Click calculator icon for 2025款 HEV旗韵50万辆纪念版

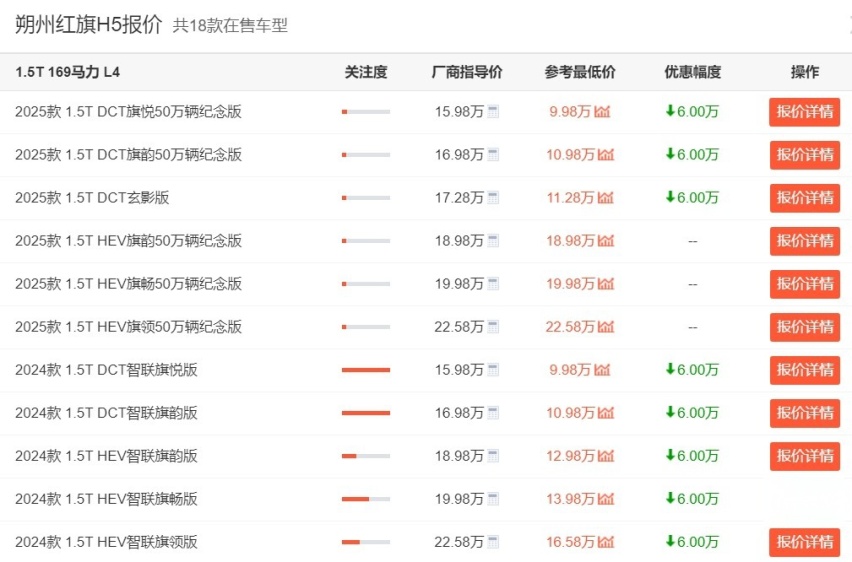click(493, 241)
